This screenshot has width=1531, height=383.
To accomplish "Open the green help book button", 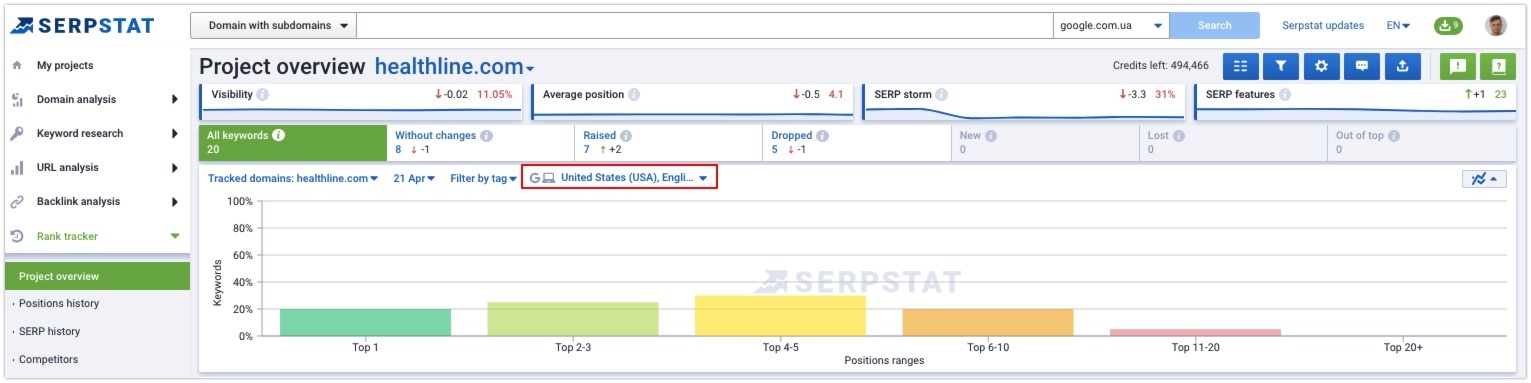I will (1498, 66).
